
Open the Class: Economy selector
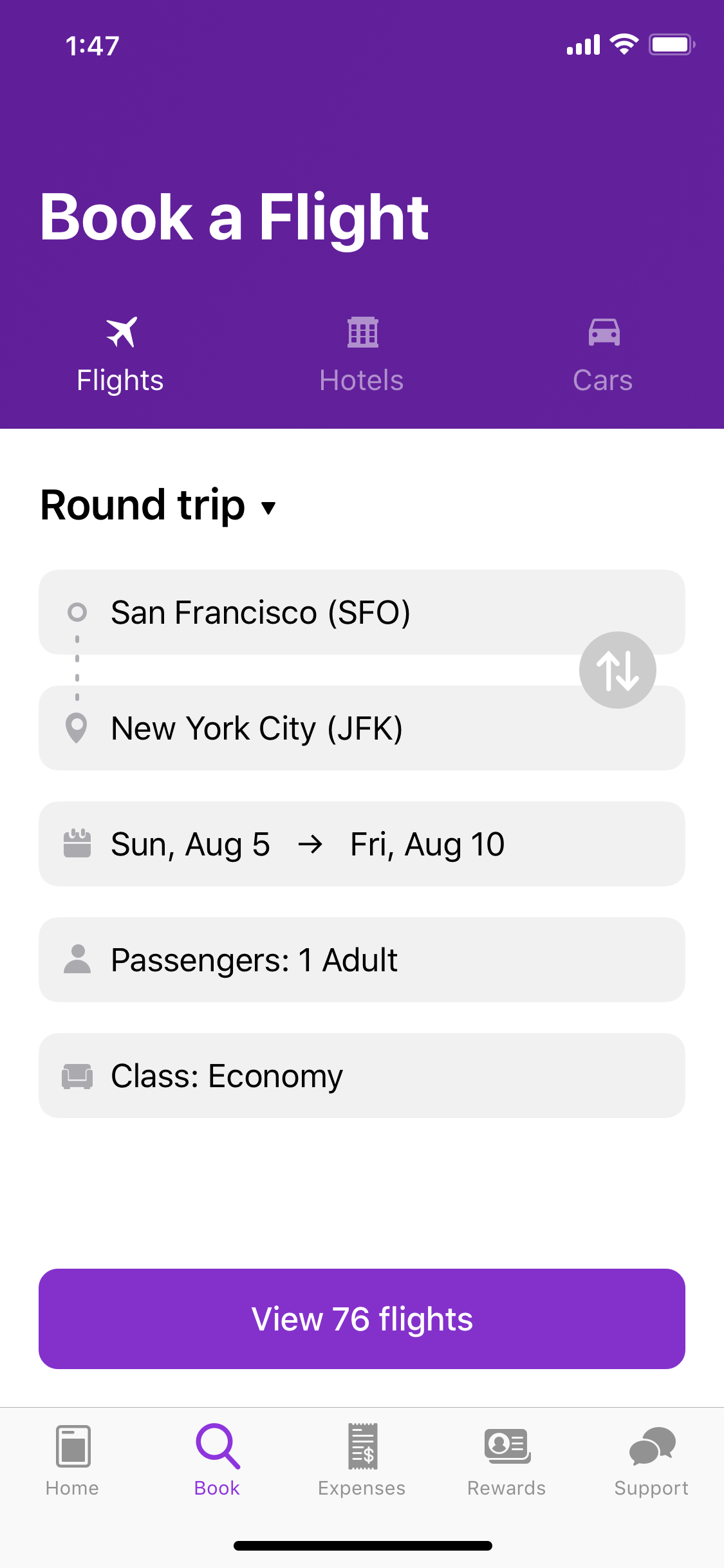click(362, 1076)
